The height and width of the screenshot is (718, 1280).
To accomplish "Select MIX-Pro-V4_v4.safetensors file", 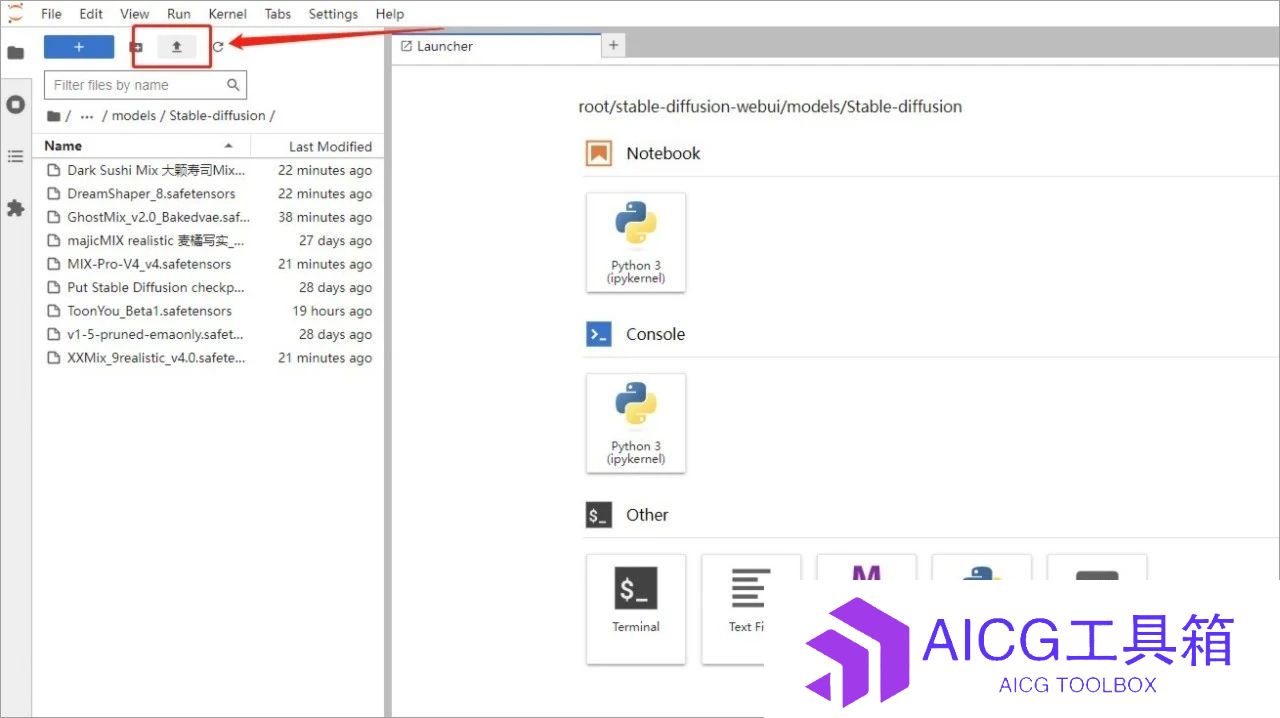I will pos(209,264).
